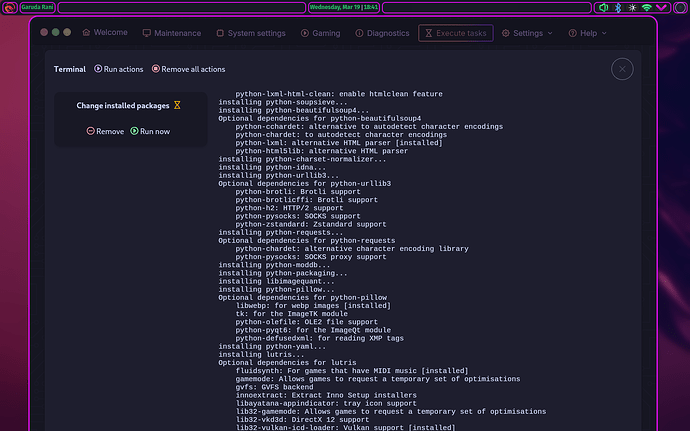Click the line 'installing python-pillow...'
The image size is (690, 431).
(x=276, y=290)
